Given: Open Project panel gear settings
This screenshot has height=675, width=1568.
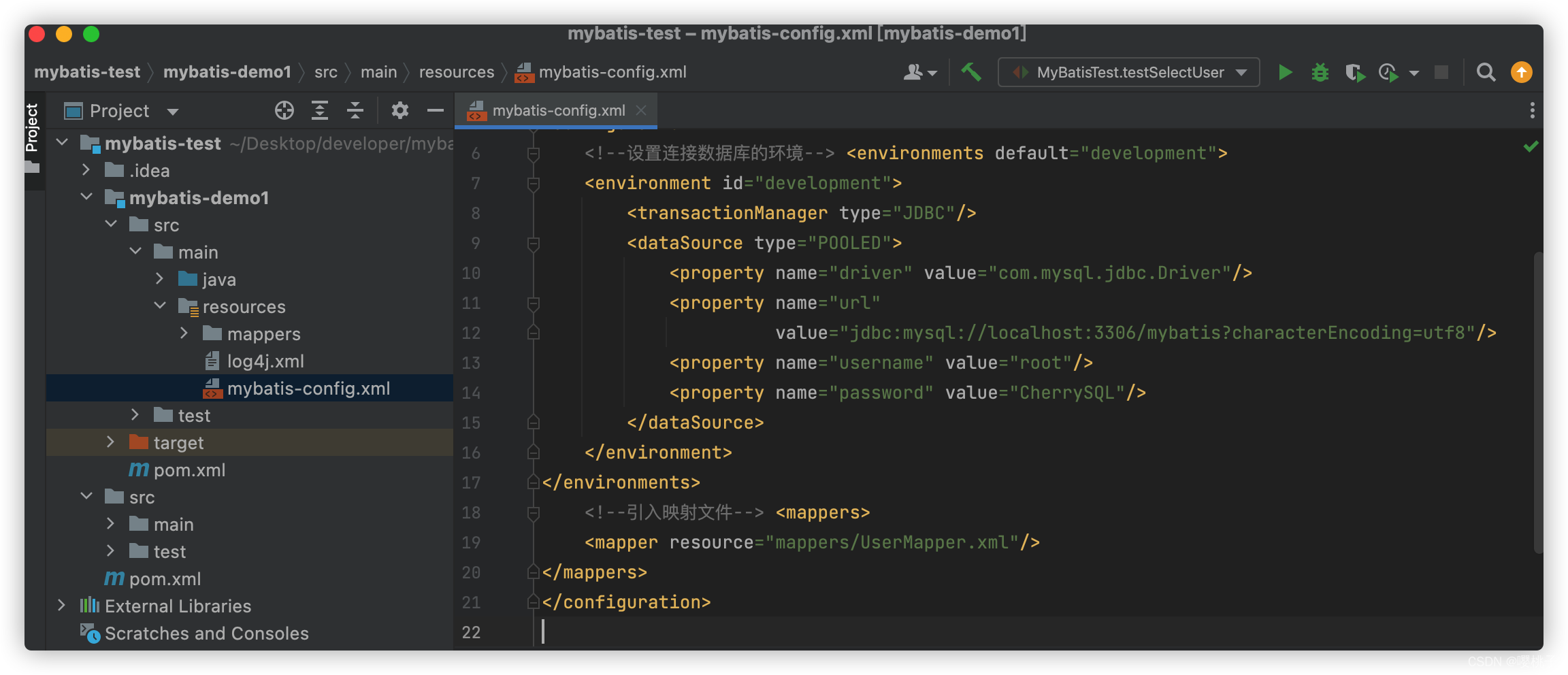Looking at the screenshot, I should (x=400, y=110).
